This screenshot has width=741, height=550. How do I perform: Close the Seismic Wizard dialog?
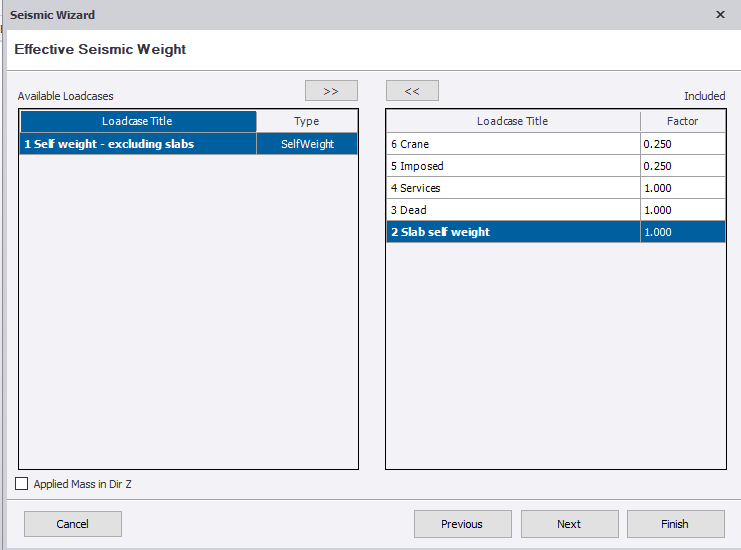pos(720,15)
